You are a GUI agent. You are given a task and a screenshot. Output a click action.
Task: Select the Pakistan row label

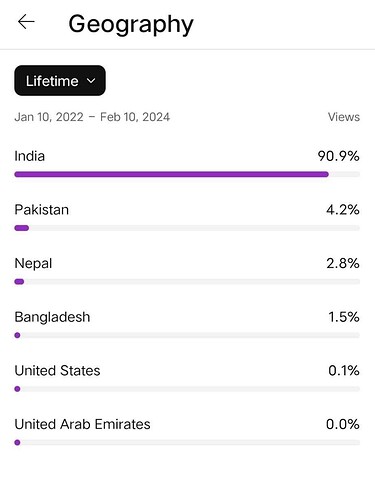(x=42, y=210)
